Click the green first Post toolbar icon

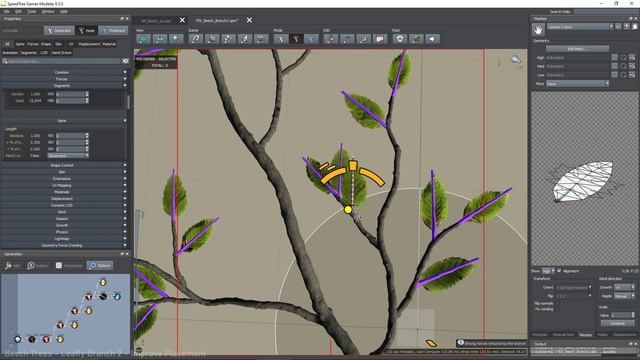(400, 39)
